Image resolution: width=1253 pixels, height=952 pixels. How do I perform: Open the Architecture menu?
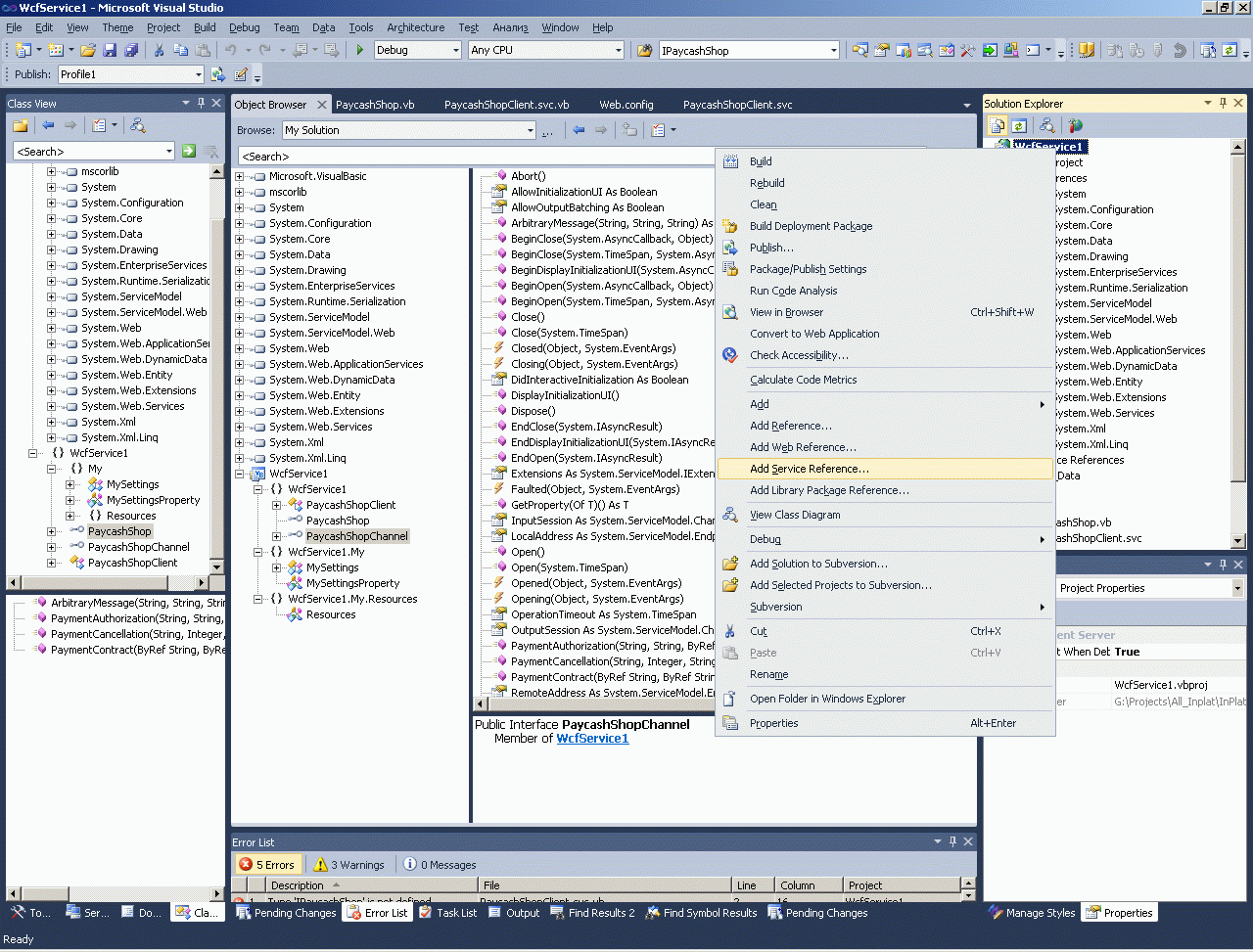(x=415, y=27)
